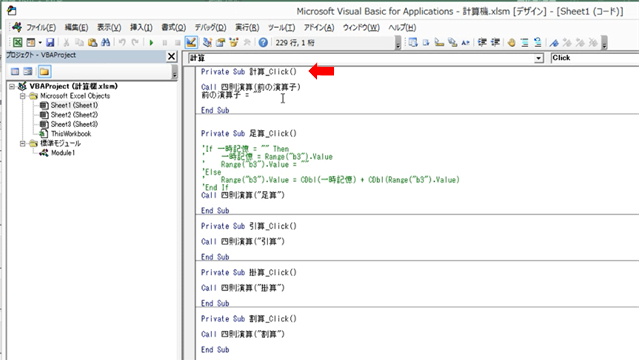This screenshot has height=360, width=640.
Task: Click the Reset (stop) icon
Action: coord(178,42)
